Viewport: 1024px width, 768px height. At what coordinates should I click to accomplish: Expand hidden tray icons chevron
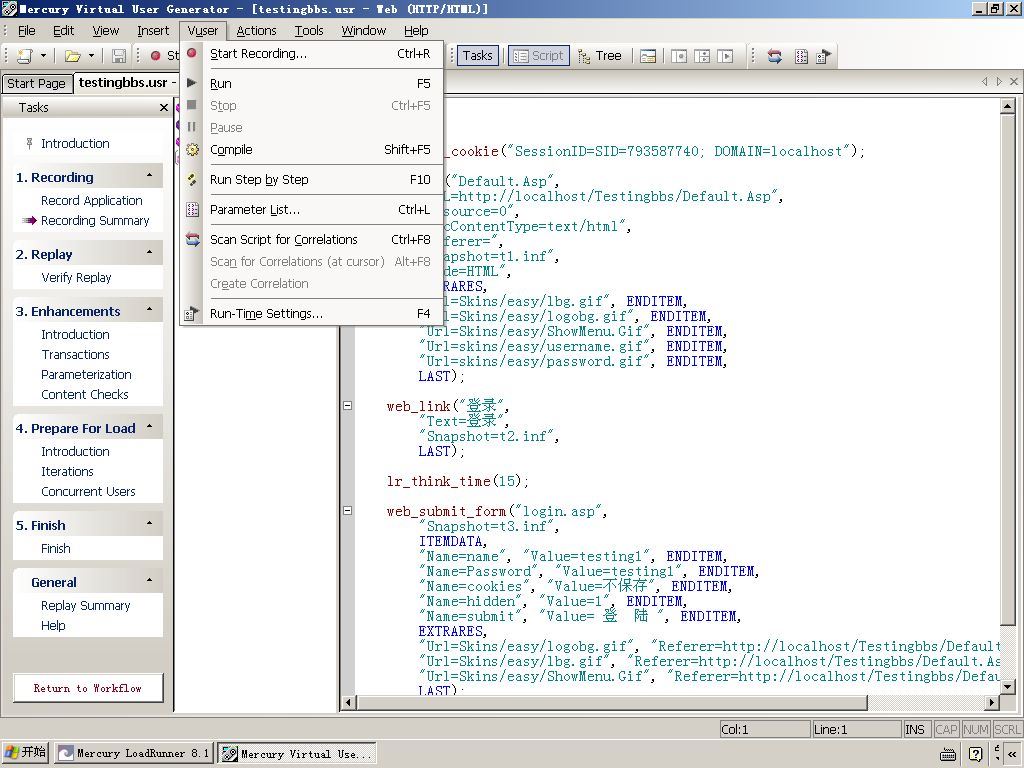coord(1012,754)
